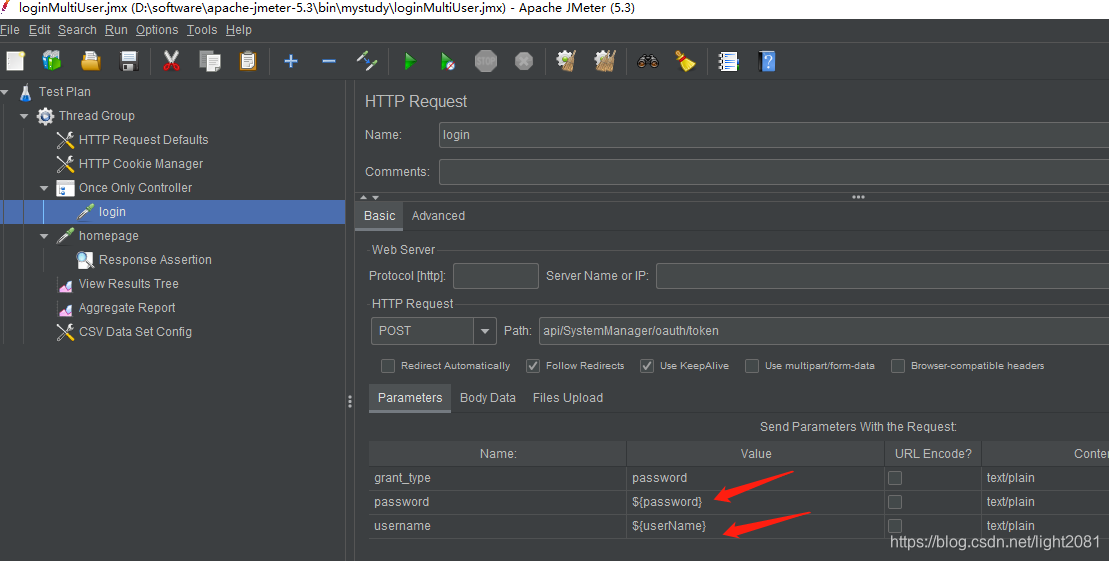This screenshot has height=561, width=1109.
Task: Open the Help menu
Action: click(239, 30)
